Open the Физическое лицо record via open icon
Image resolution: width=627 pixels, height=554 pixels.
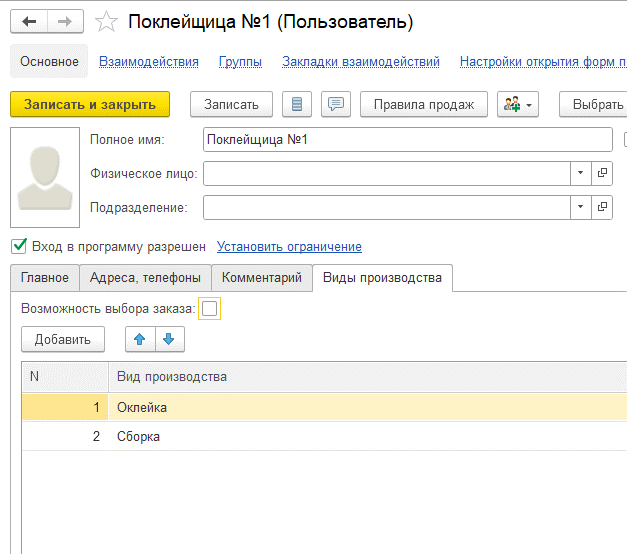[x=602, y=173]
